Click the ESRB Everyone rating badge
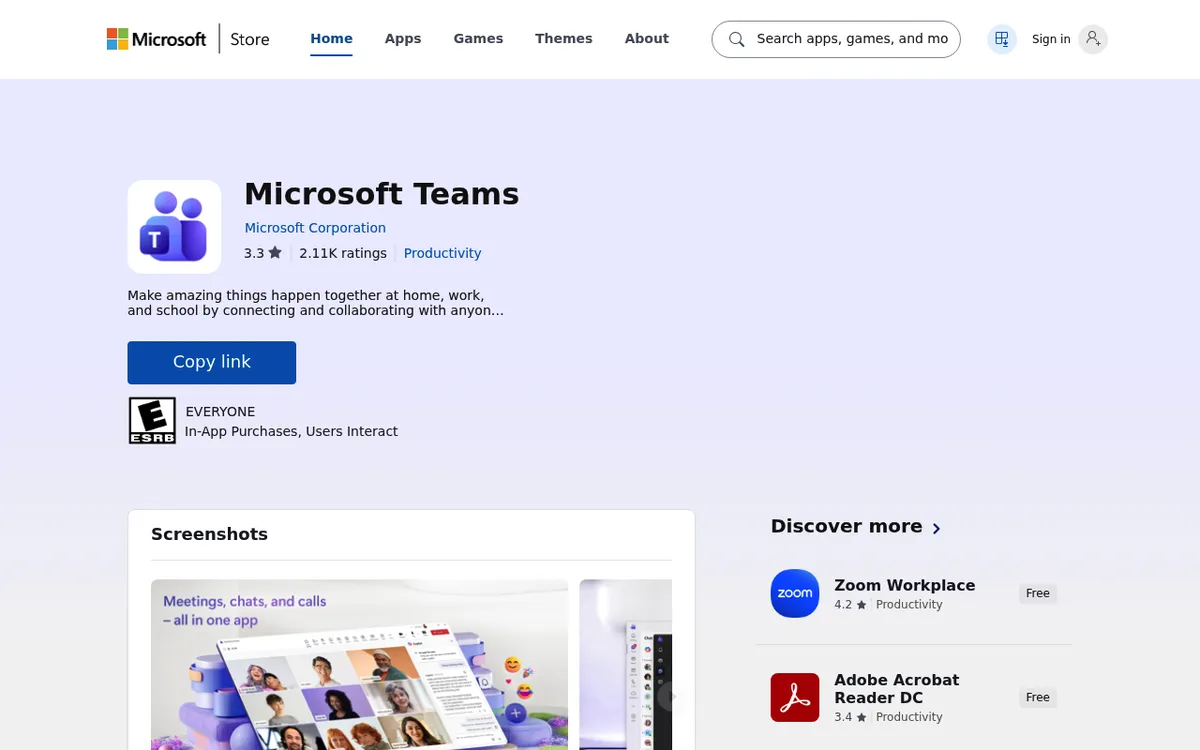 point(152,421)
